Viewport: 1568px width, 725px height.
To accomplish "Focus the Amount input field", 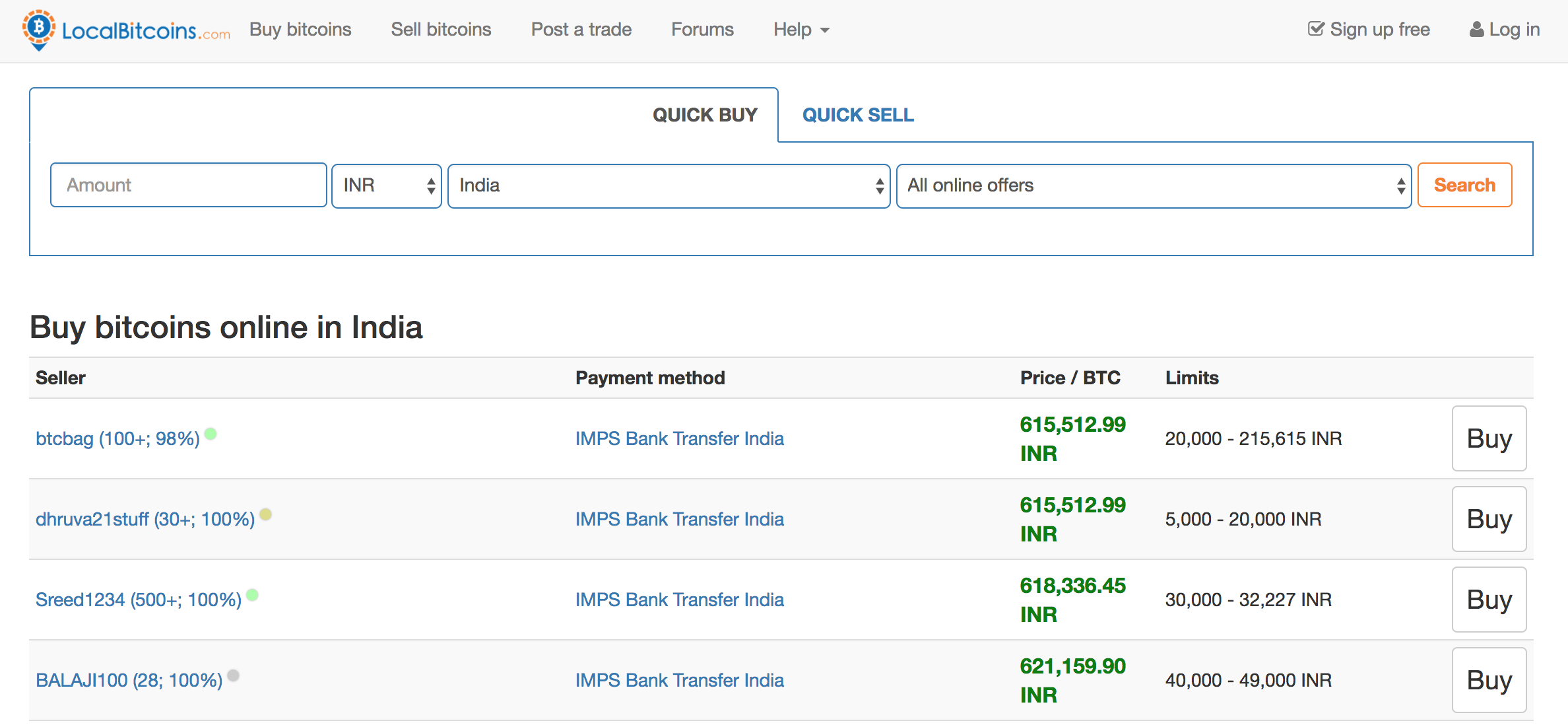I will pos(189,186).
